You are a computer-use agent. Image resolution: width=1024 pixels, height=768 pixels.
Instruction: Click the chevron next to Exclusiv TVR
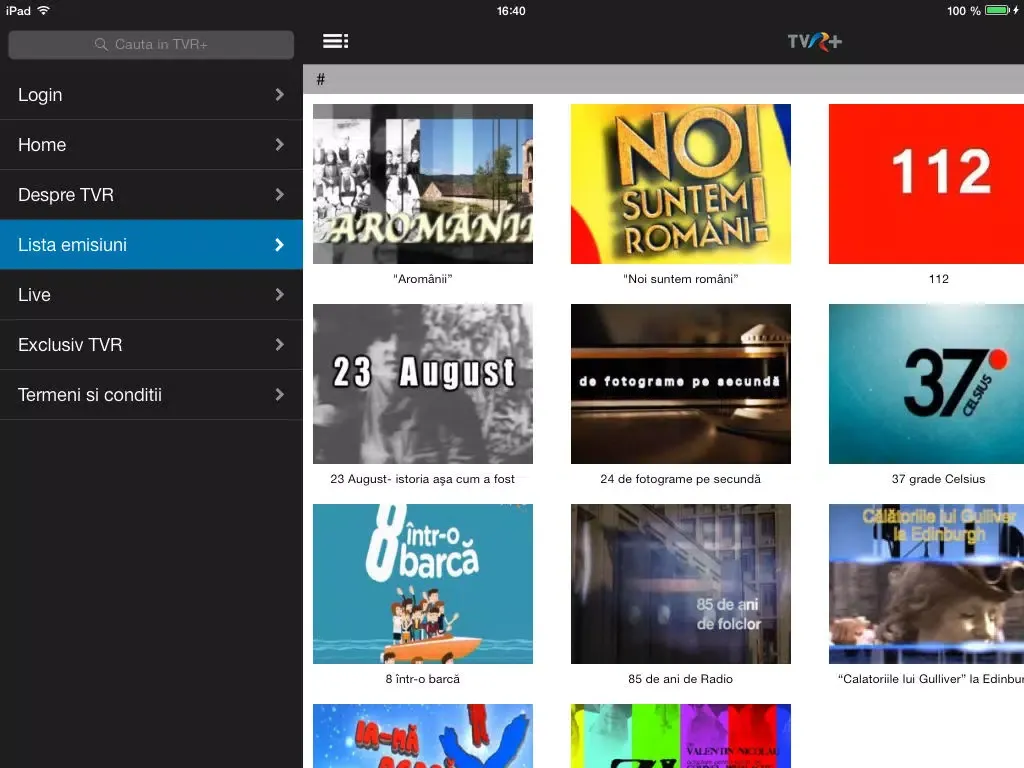[280, 345]
